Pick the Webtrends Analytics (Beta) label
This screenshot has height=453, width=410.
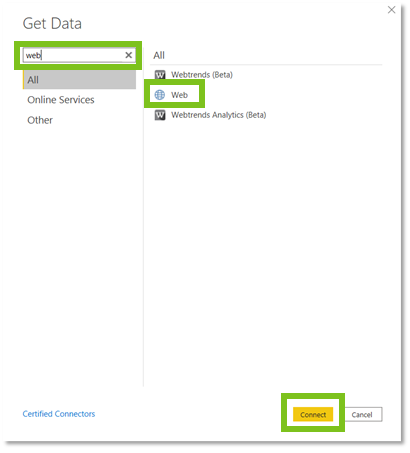tap(219, 115)
